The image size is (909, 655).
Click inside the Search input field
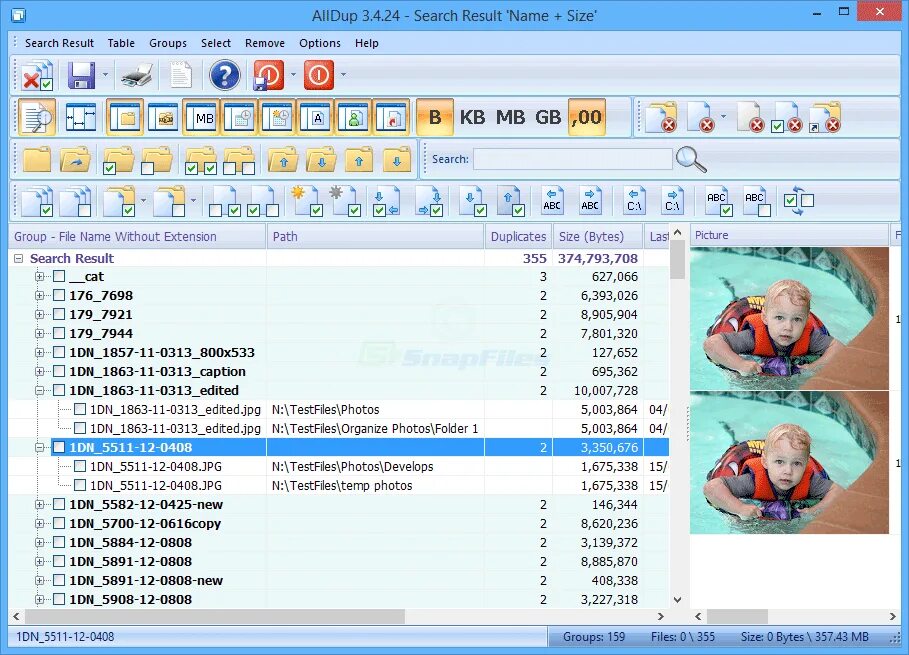573,159
